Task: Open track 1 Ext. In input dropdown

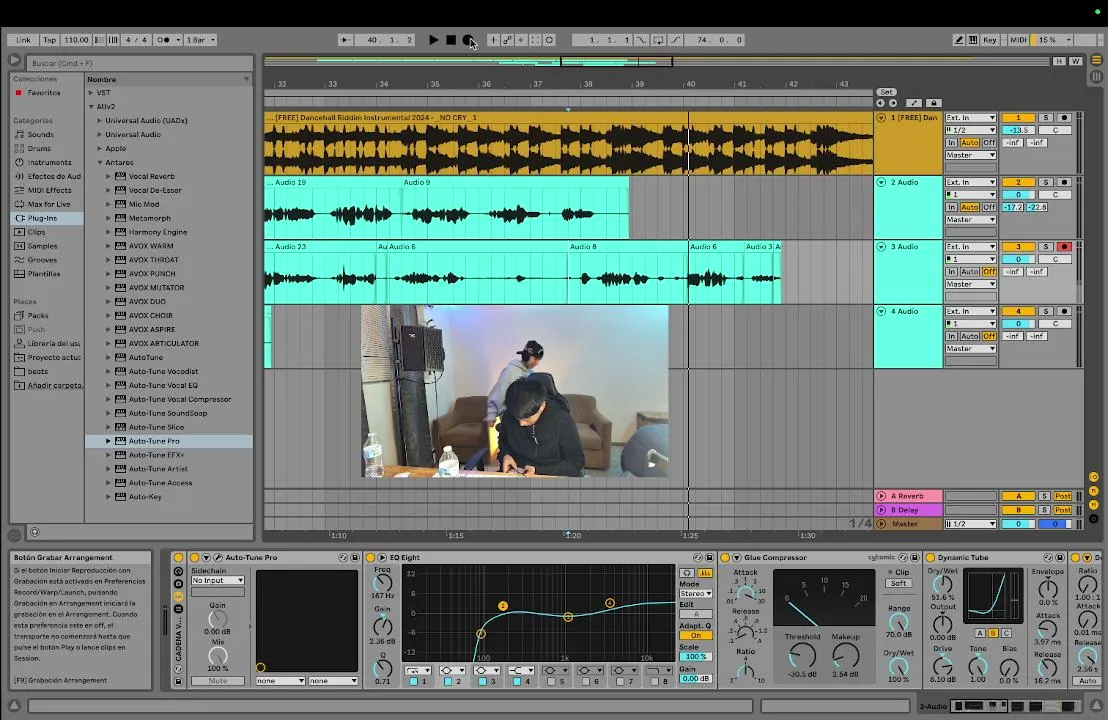Action: click(x=970, y=118)
